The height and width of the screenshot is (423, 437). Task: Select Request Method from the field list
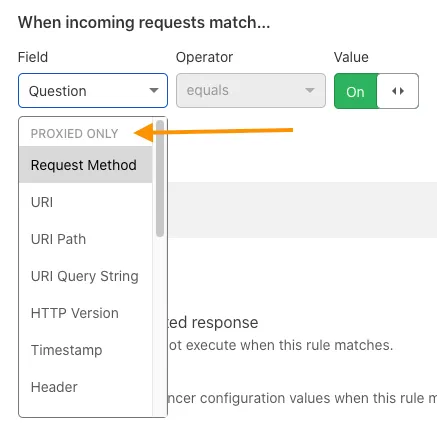click(x=86, y=165)
